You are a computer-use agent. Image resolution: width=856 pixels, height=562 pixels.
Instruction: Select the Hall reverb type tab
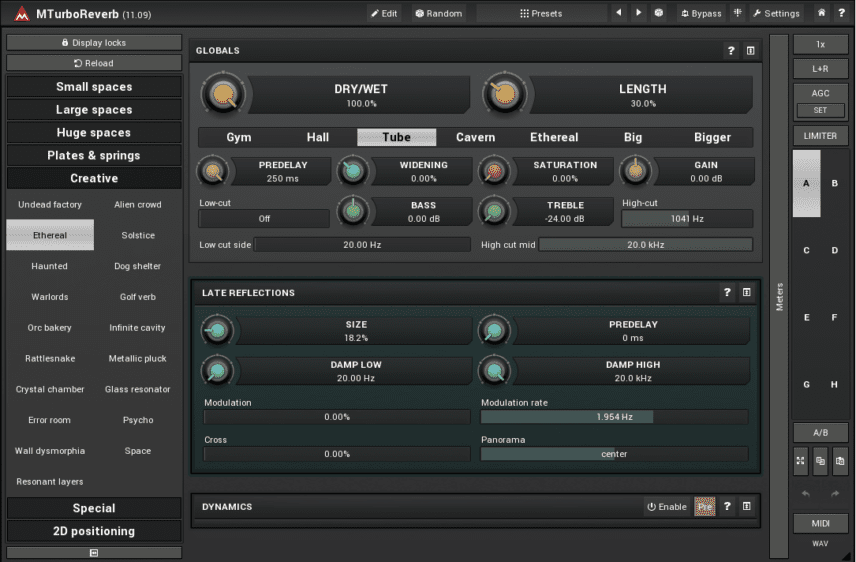click(x=318, y=137)
